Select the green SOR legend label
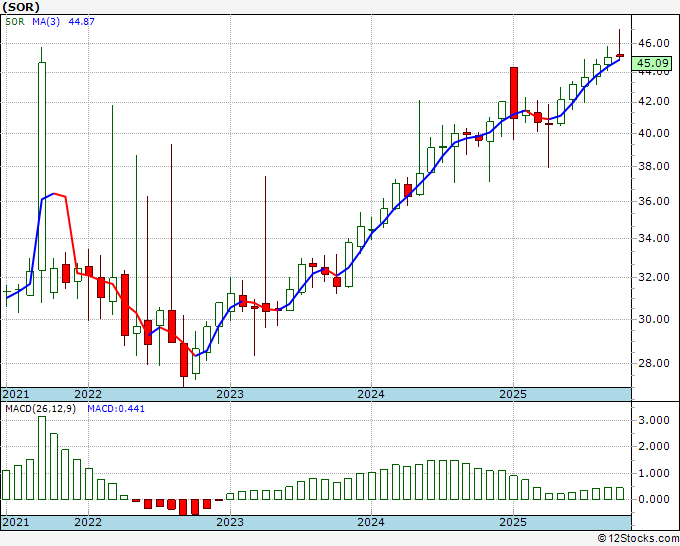This screenshot has width=680, height=546. [x=15, y=22]
